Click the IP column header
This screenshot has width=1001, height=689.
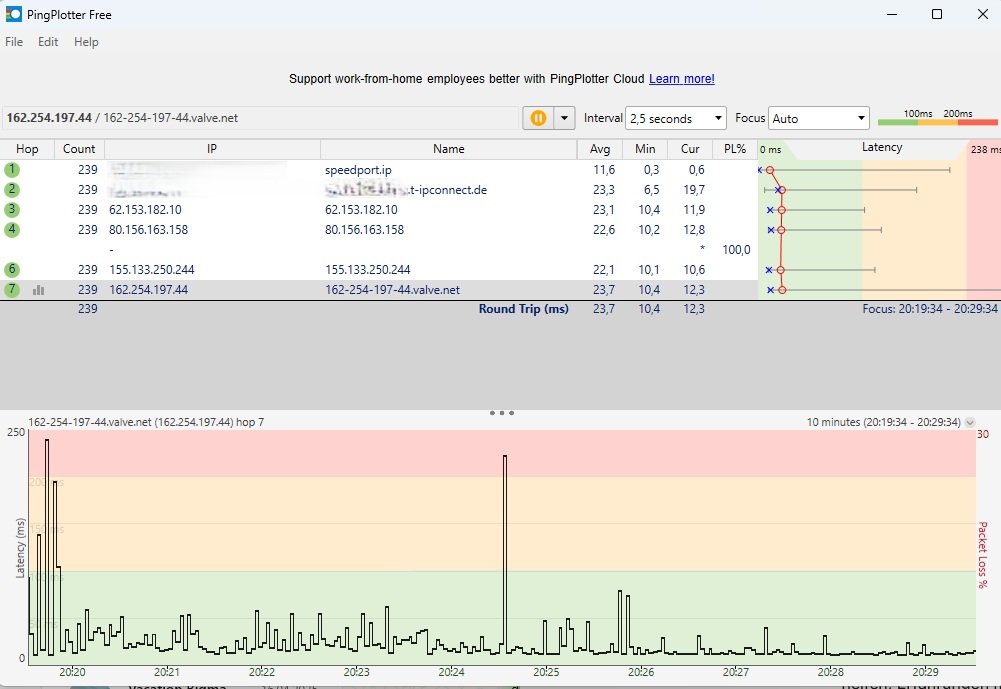click(x=212, y=149)
